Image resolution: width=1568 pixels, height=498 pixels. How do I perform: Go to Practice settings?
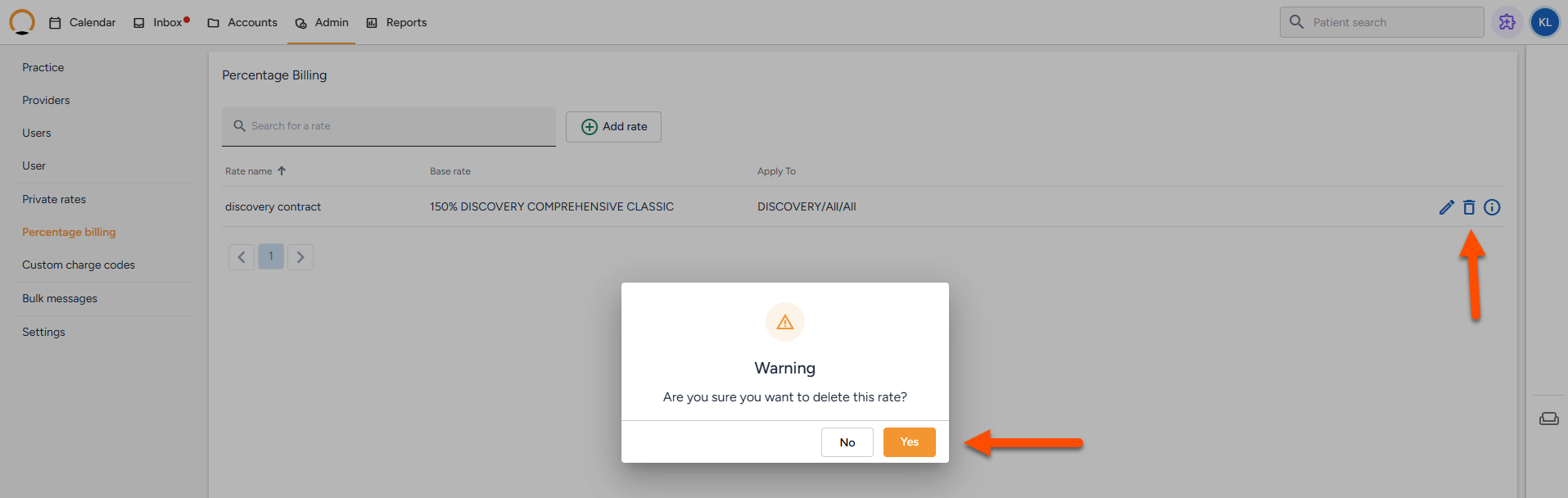(x=43, y=67)
